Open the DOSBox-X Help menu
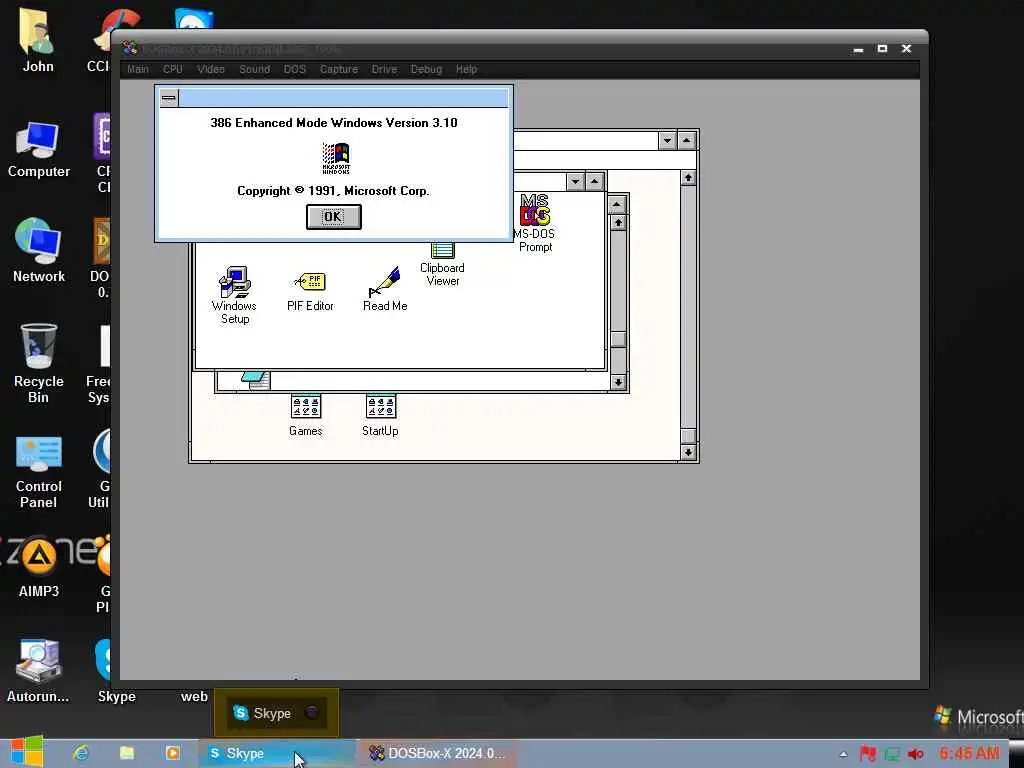This screenshot has width=1024, height=768. (466, 69)
